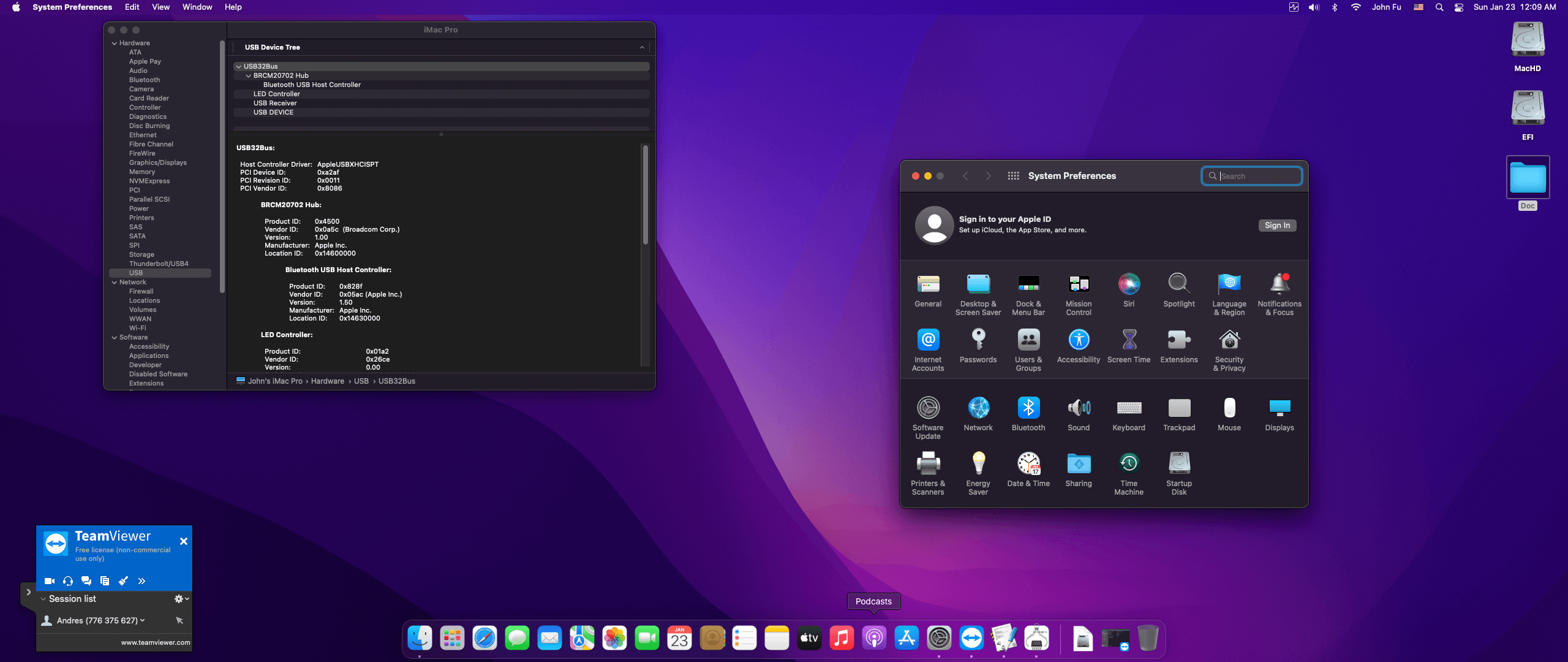
Task: Open Desktop & Screen Saver pane
Action: 978,295
